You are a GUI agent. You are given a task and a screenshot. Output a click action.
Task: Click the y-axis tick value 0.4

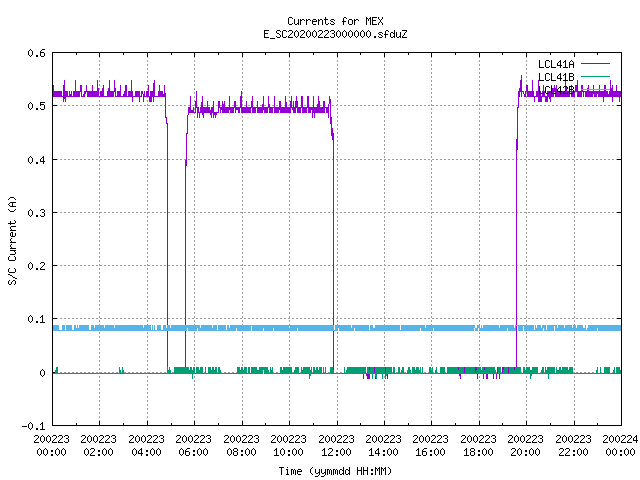[x=36, y=160]
